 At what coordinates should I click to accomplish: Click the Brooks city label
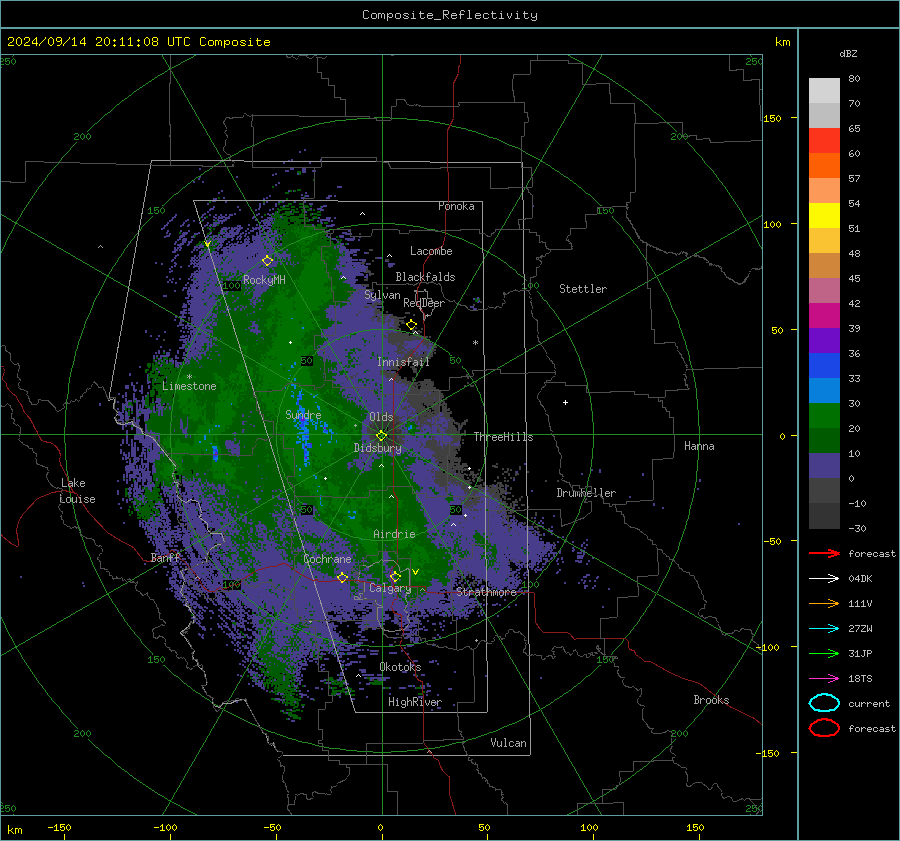[x=711, y=700]
